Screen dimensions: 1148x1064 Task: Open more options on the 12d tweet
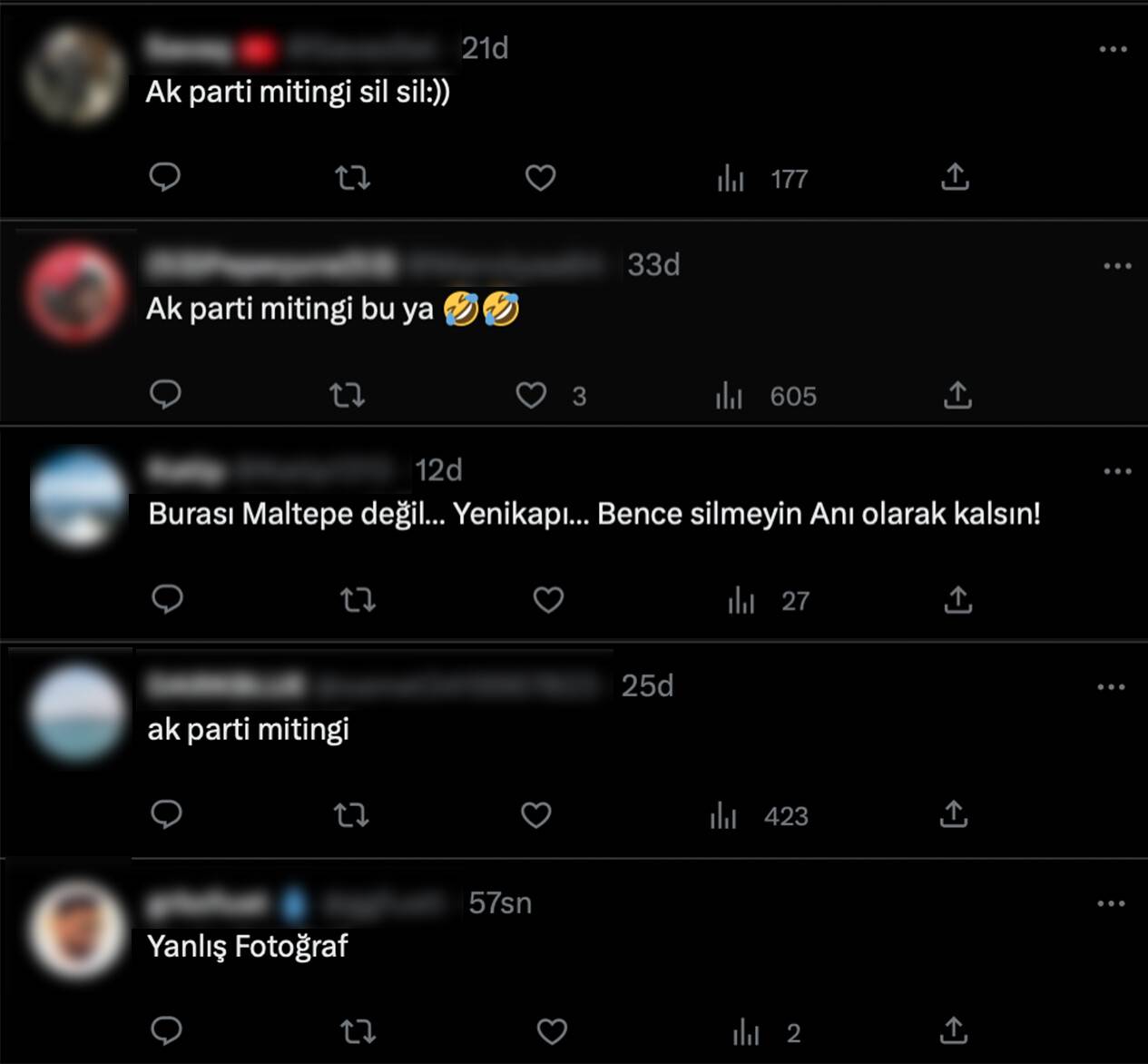[1117, 471]
